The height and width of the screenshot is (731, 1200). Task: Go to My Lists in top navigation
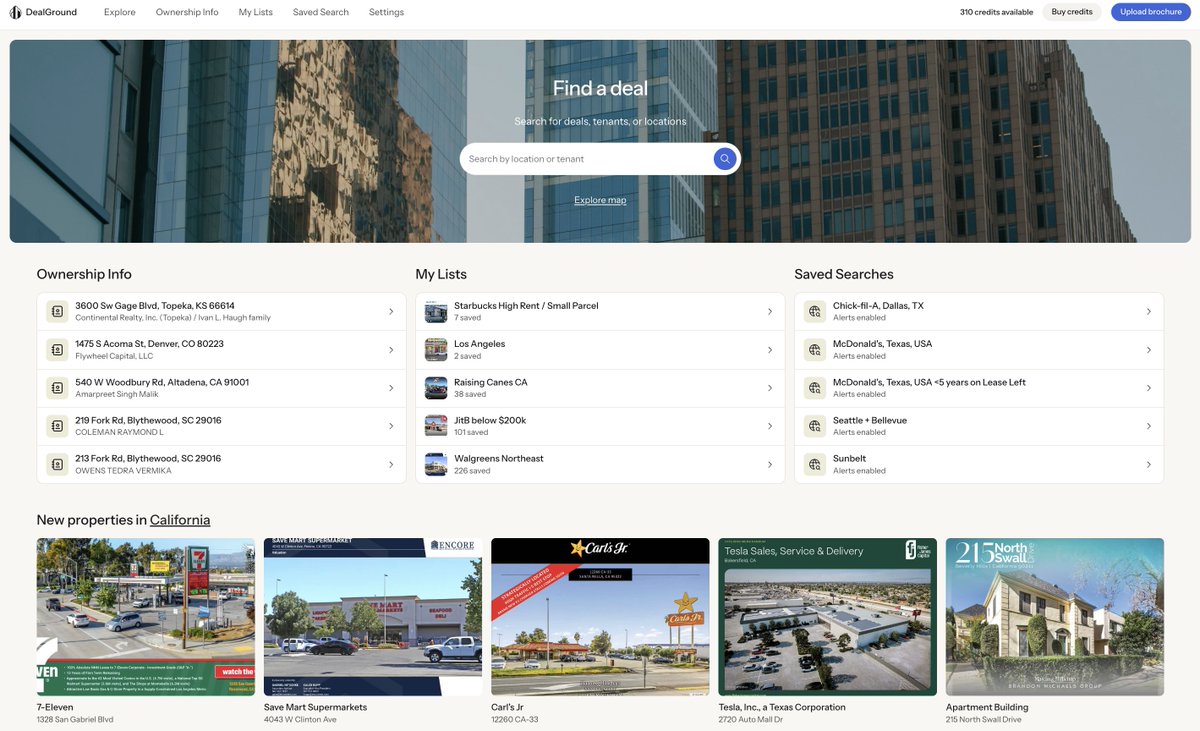point(256,12)
